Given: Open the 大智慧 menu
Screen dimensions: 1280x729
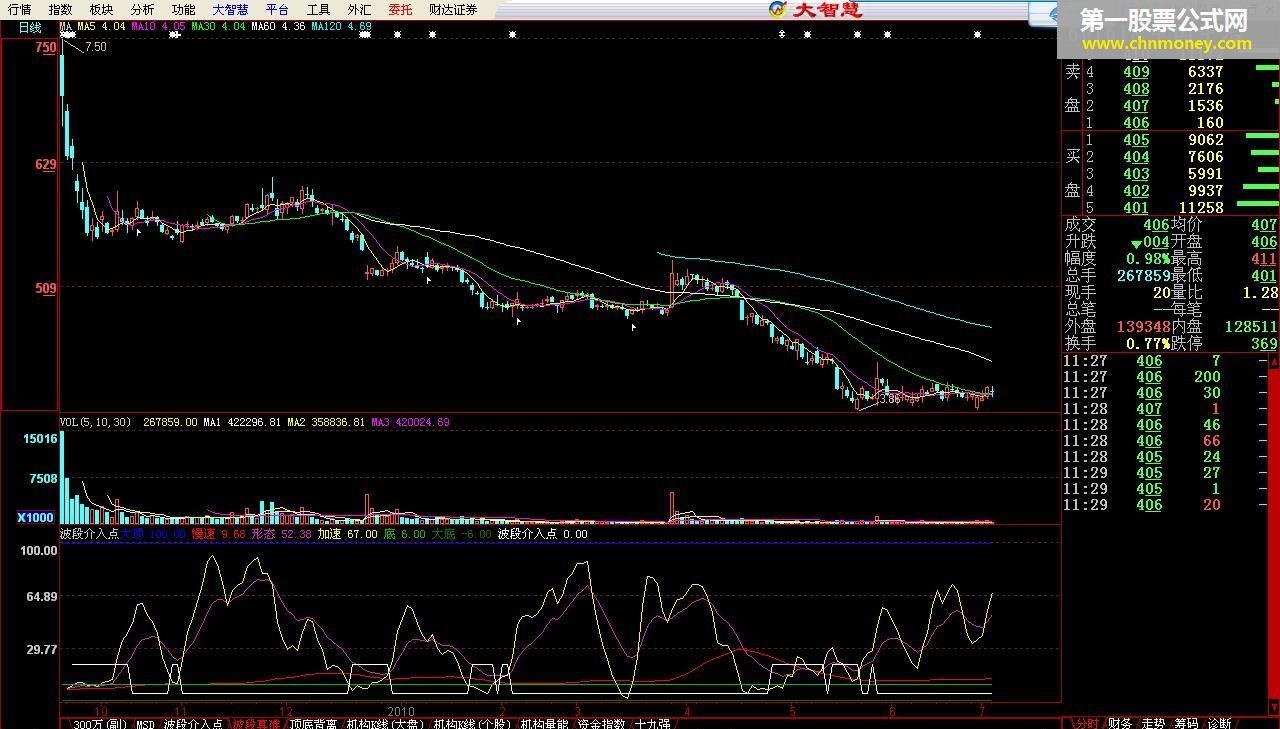Looking at the screenshot, I should [x=230, y=9].
